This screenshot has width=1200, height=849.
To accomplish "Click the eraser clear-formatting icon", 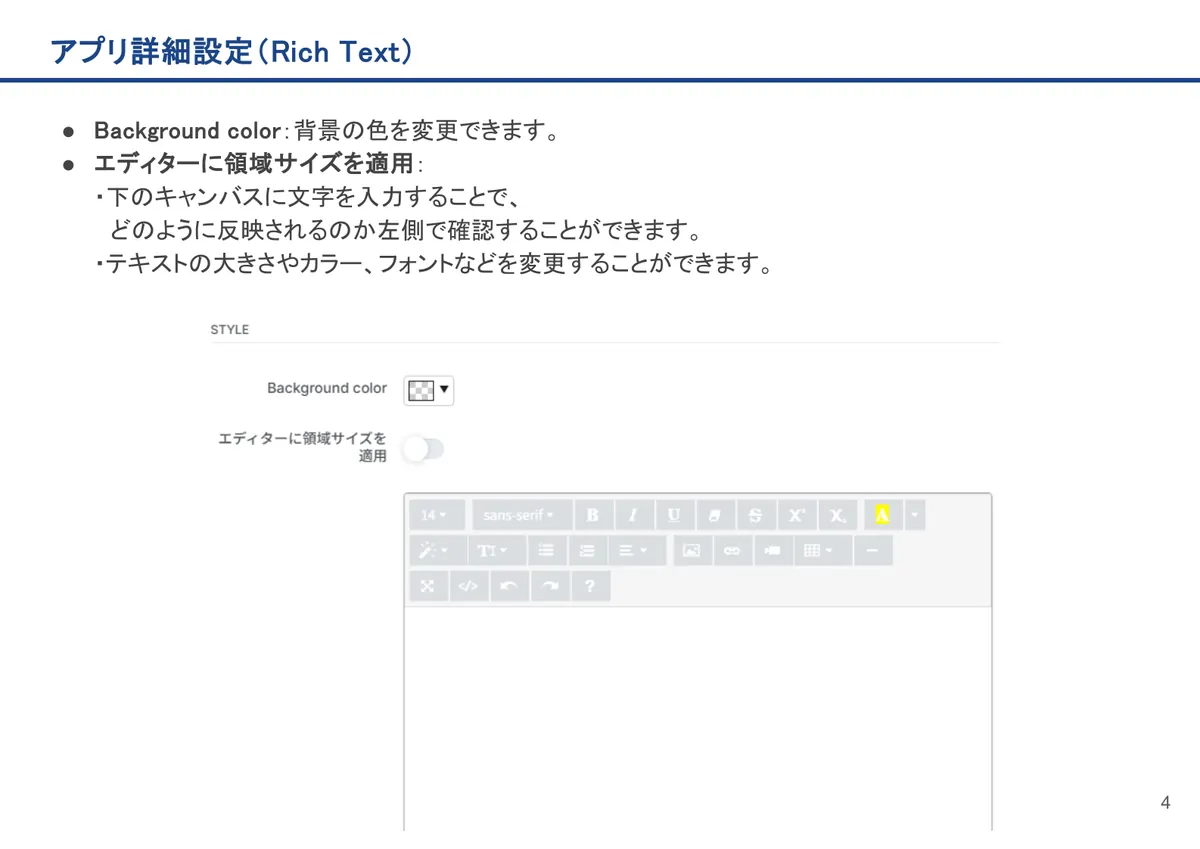I will pos(715,515).
